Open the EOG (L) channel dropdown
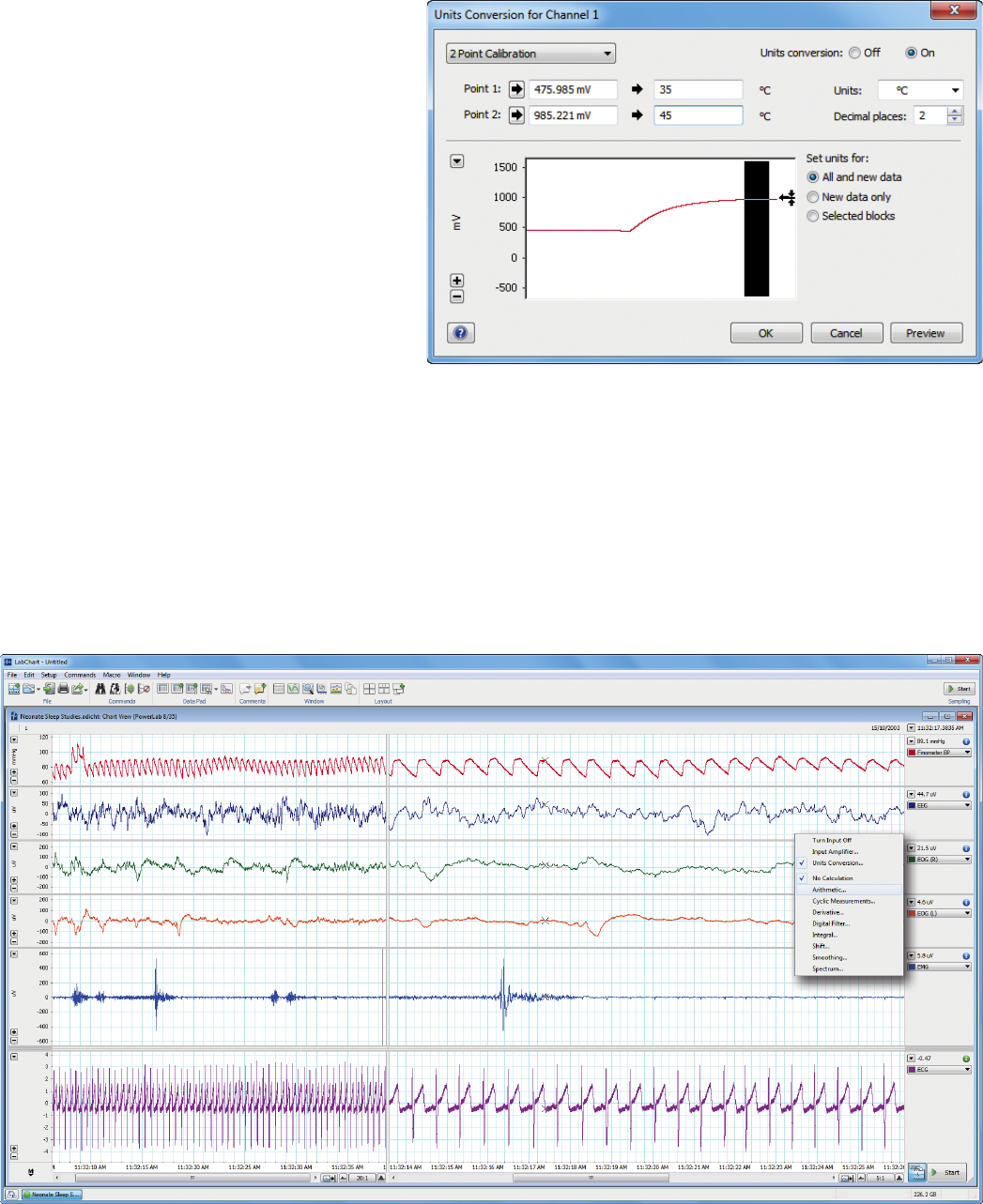 pyautogui.click(x=939, y=913)
